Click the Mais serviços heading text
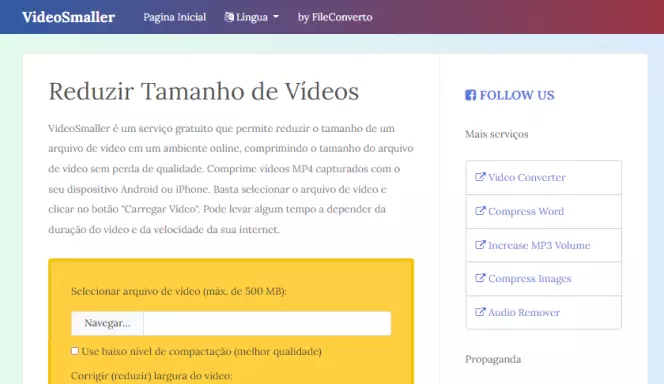The width and height of the screenshot is (664, 384). [497, 134]
